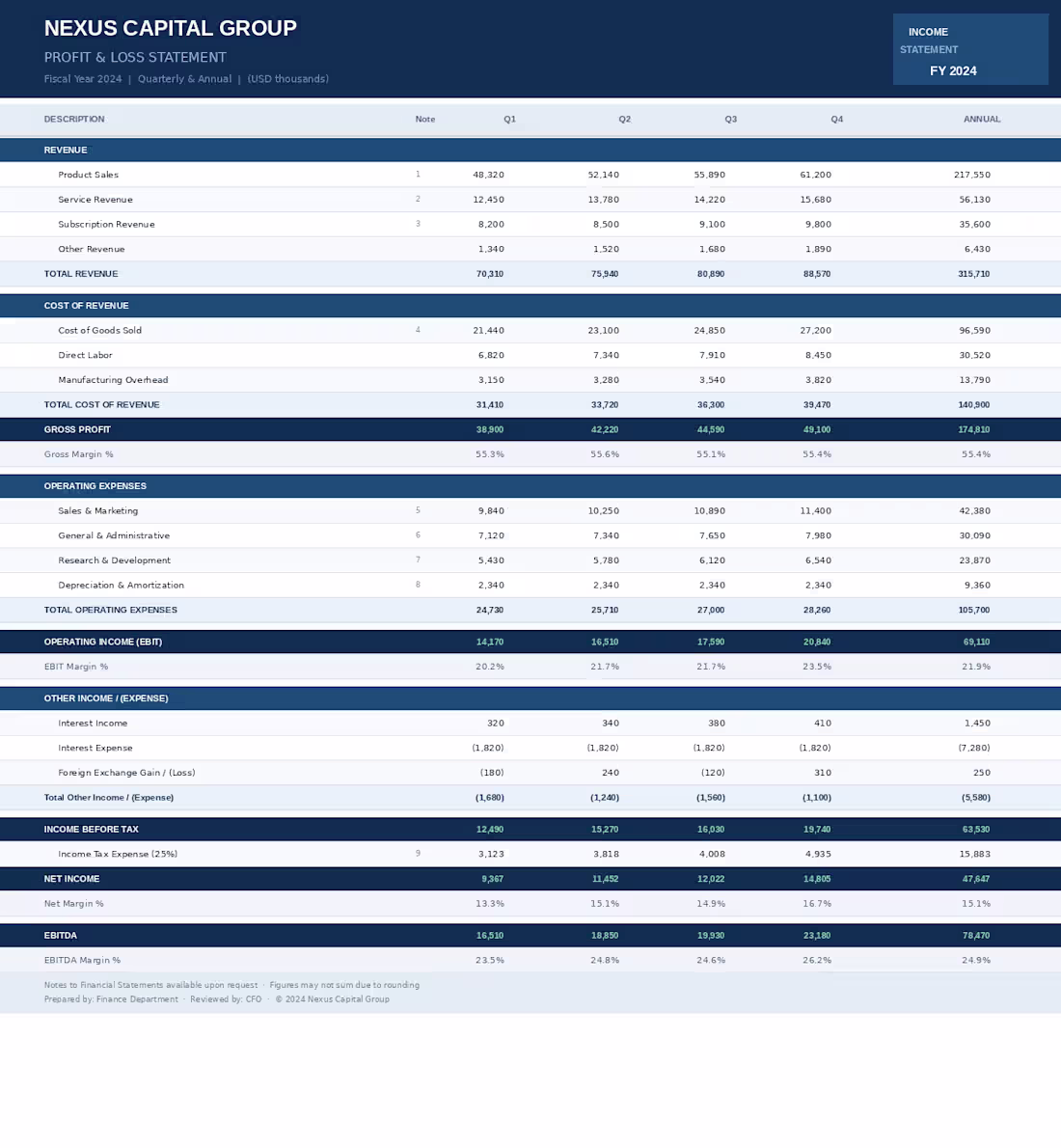Image resolution: width=1061 pixels, height=1148 pixels.
Task: Click the Other Revenue row label
Action: pos(92,249)
